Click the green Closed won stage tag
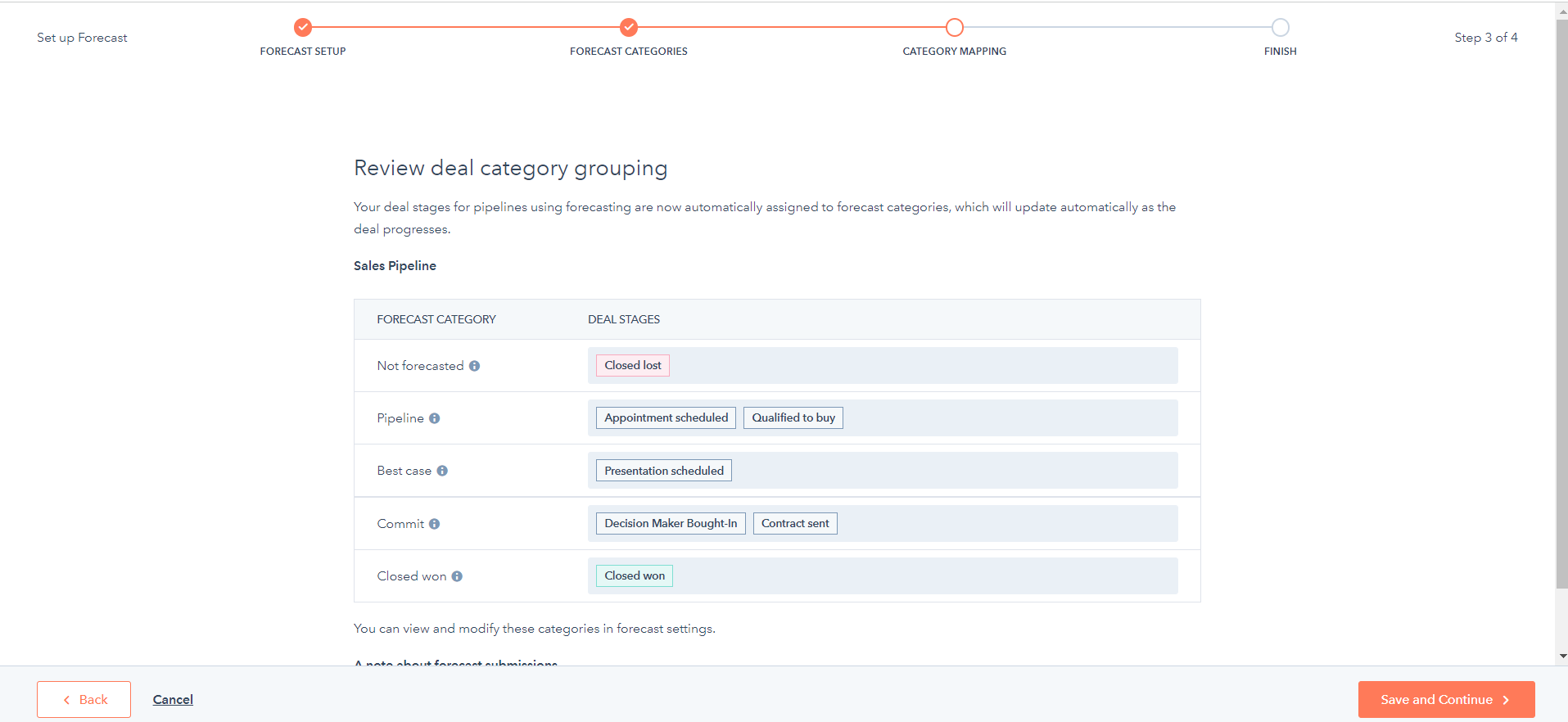The width and height of the screenshot is (1568, 722). (634, 575)
